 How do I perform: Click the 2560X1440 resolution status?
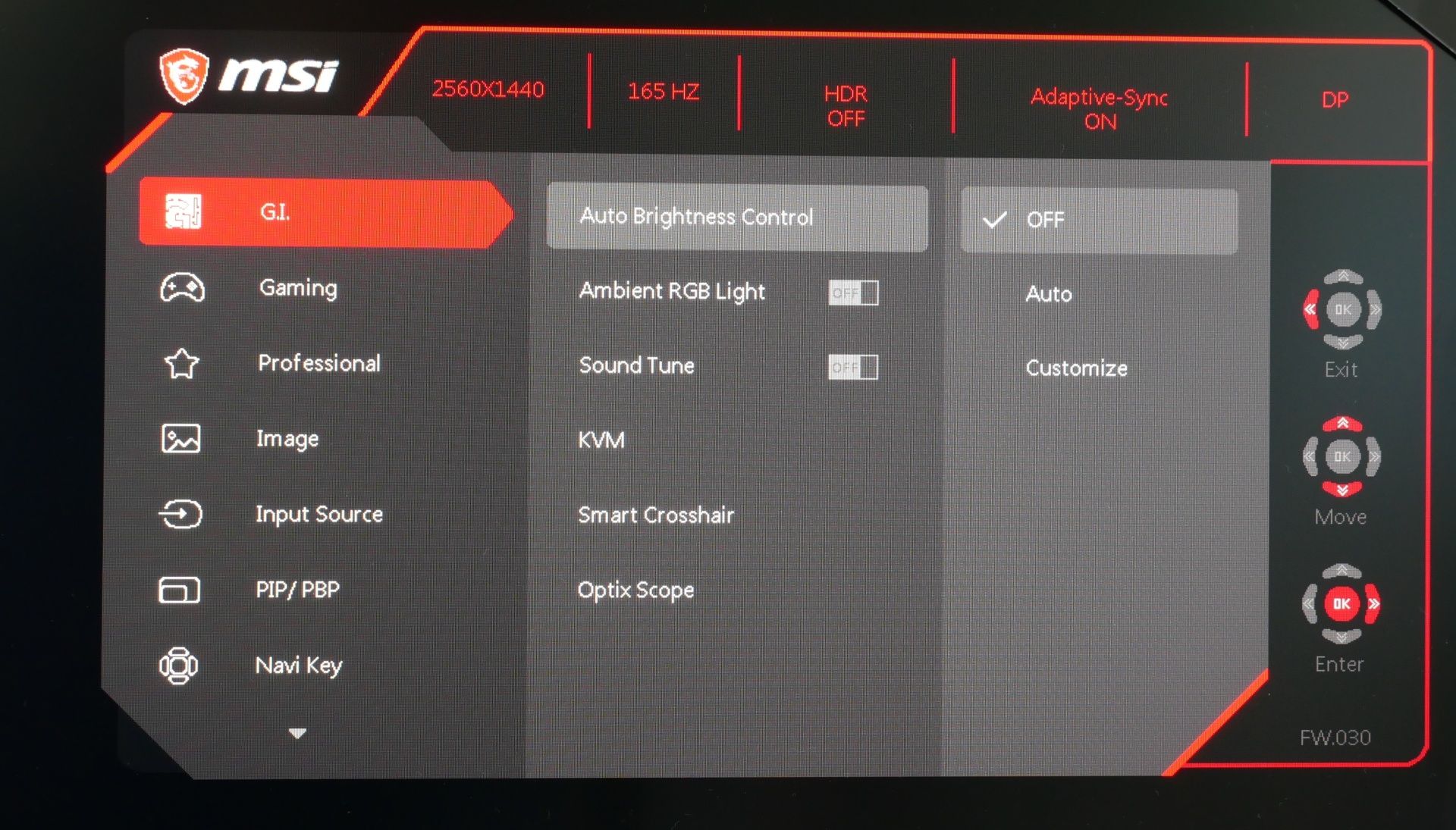(x=488, y=89)
